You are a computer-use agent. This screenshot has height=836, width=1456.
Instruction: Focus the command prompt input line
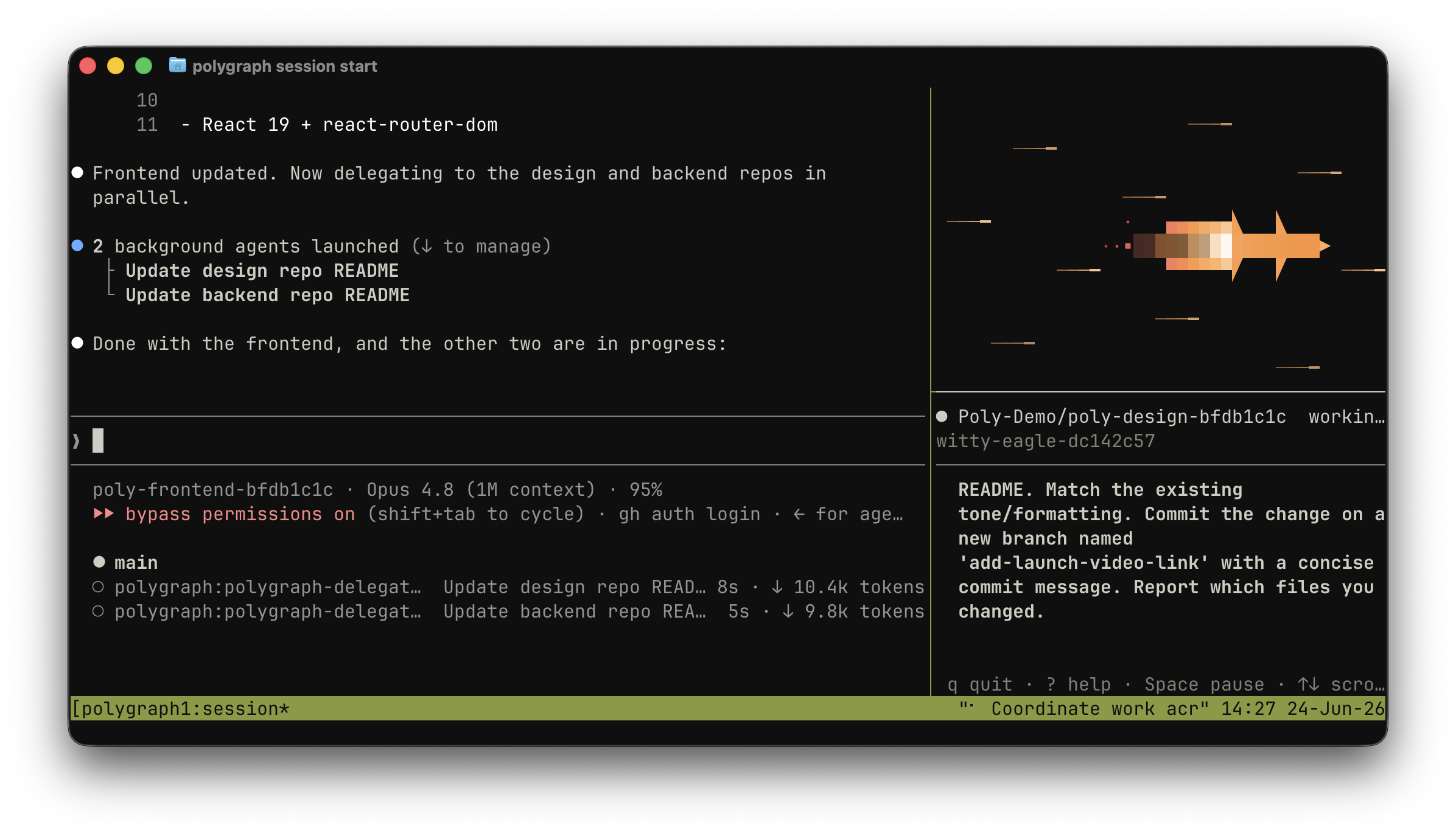498,441
